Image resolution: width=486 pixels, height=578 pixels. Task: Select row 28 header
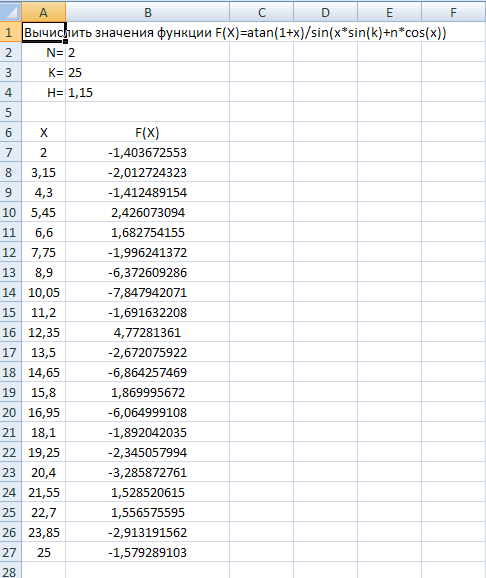coord(10,571)
